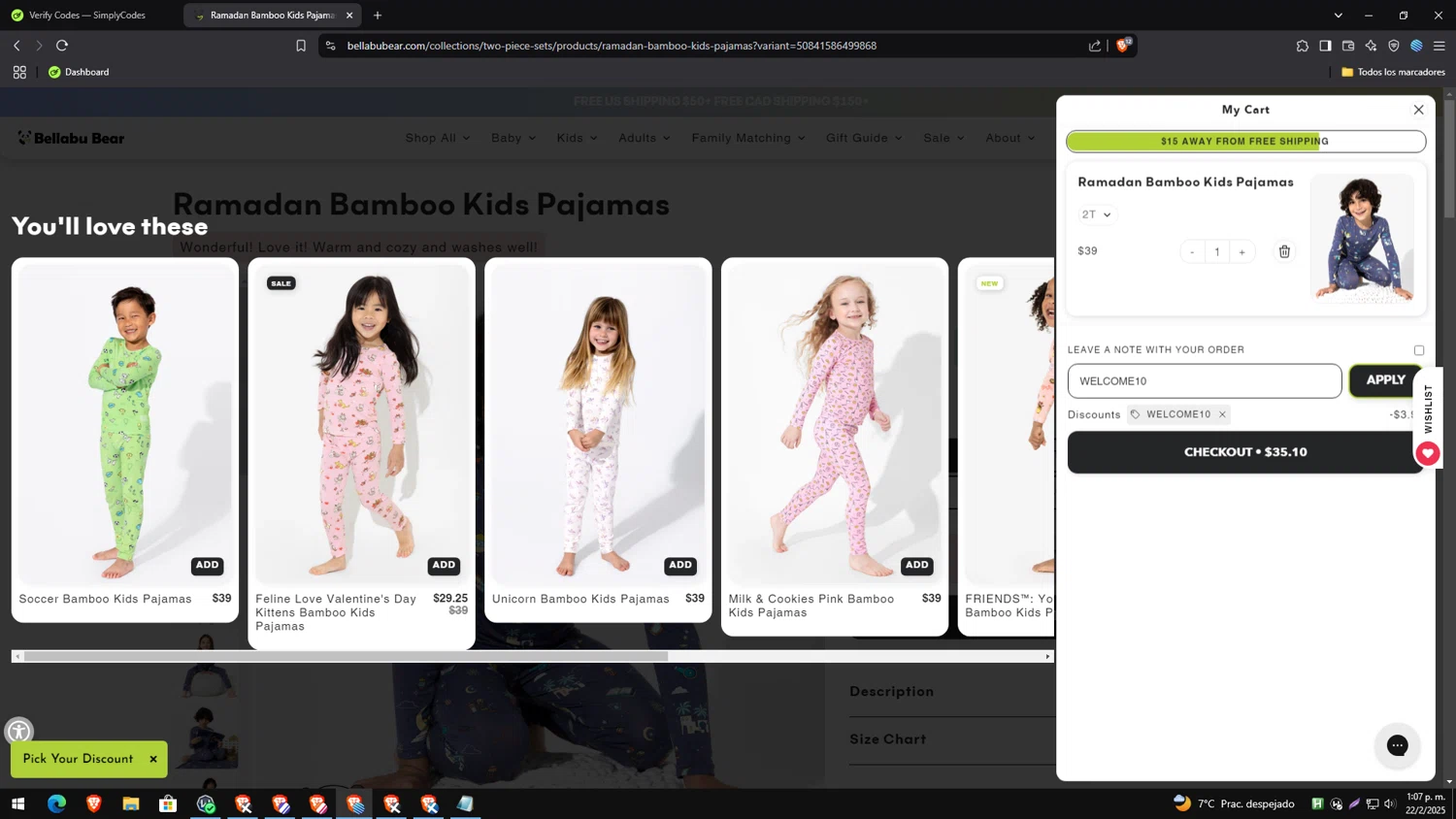Close the Ramadan Bamboo Kids Pajamas tab

pos(349,16)
